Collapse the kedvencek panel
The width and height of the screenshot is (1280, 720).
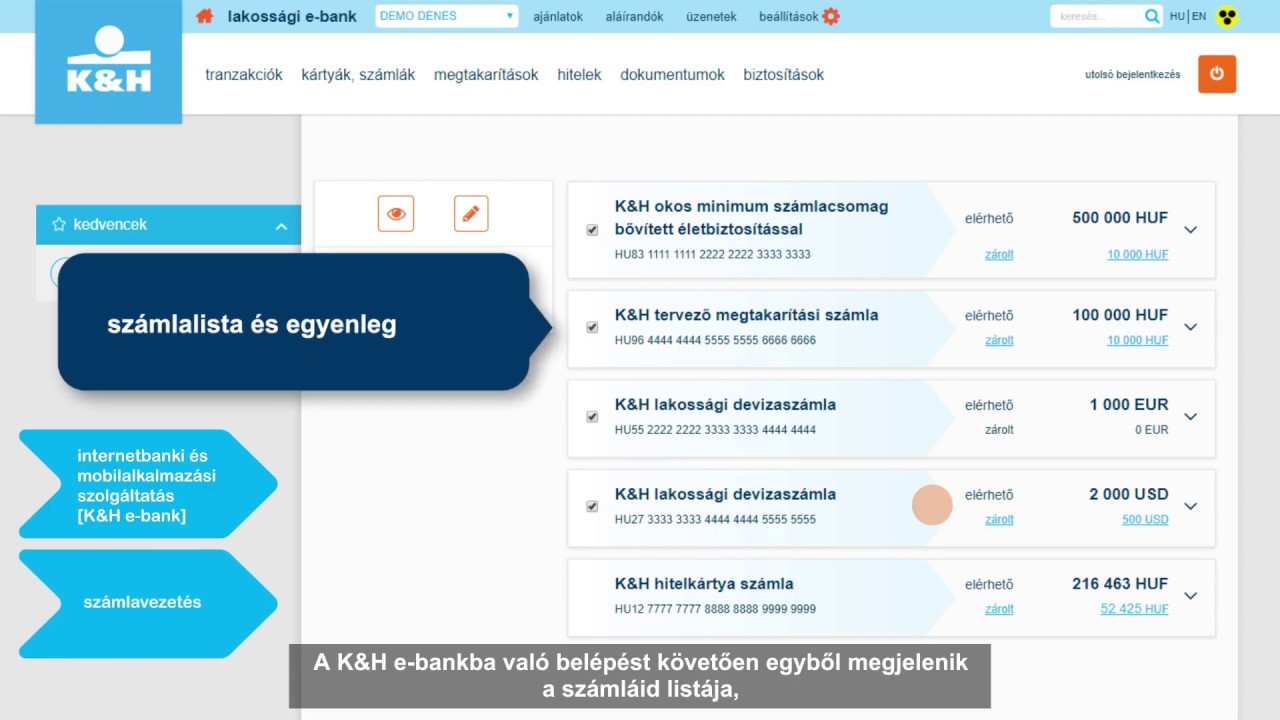tap(281, 226)
